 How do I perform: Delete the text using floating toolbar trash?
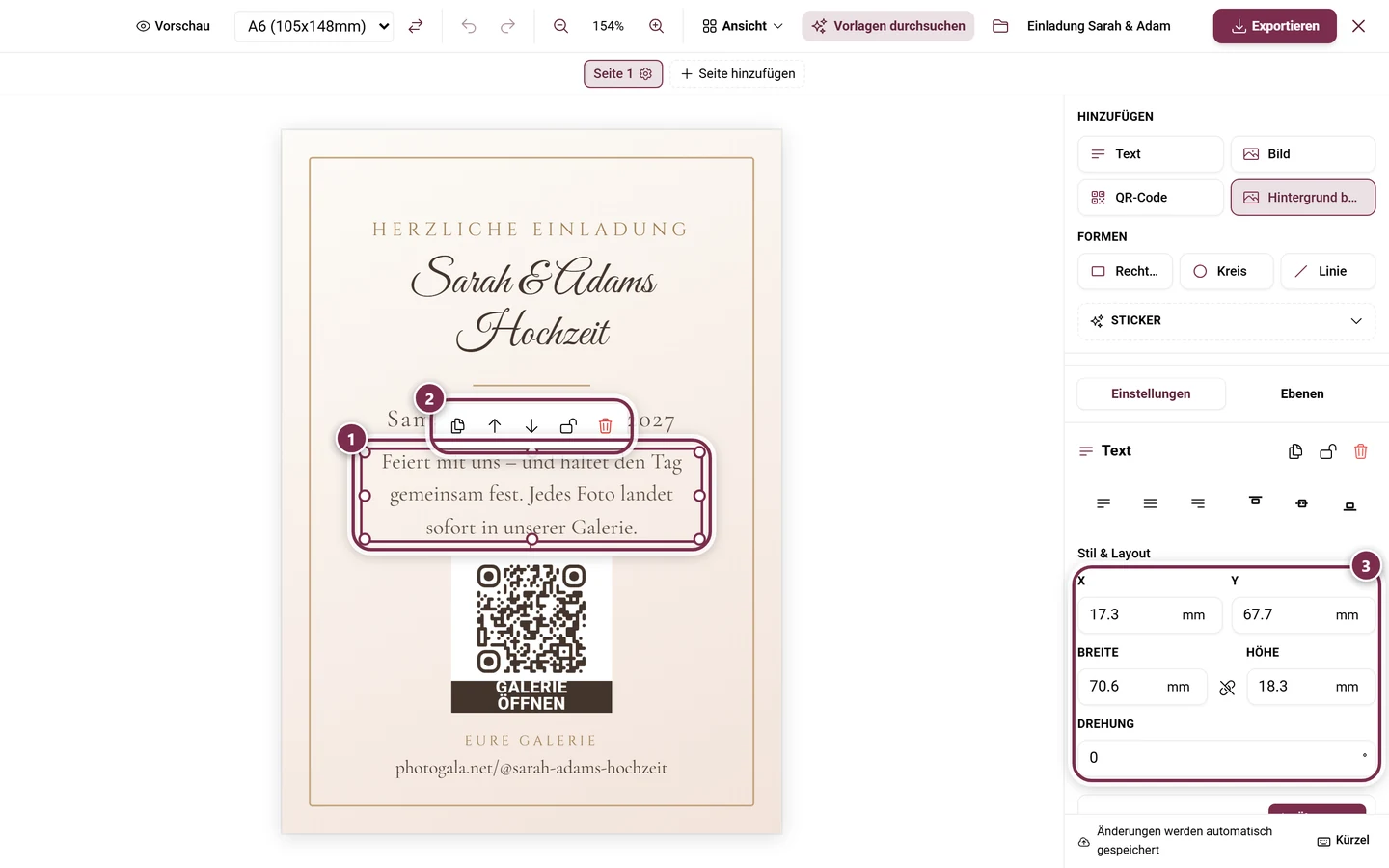605,425
